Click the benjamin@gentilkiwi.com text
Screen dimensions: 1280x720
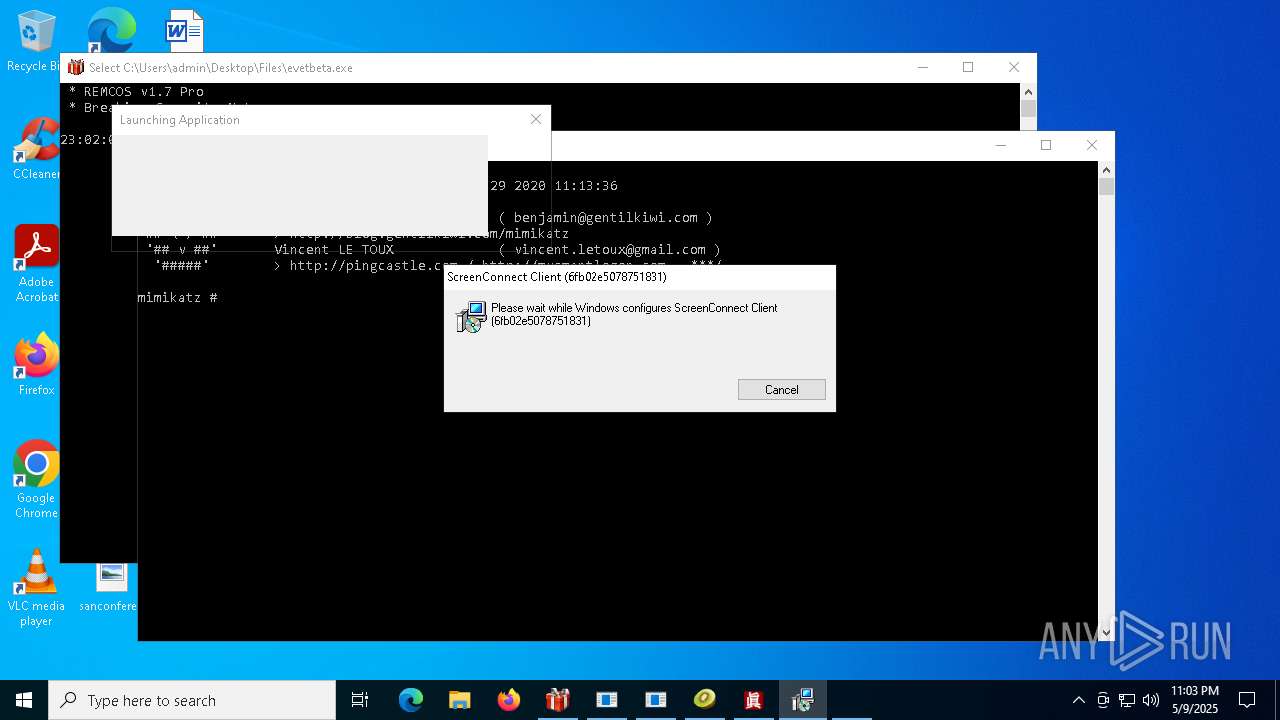[606, 217]
